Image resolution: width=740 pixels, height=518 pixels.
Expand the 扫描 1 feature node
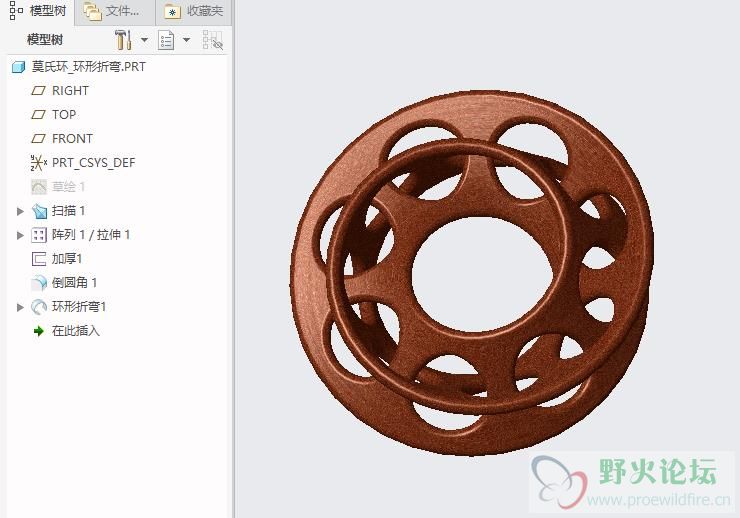coord(20,211)
